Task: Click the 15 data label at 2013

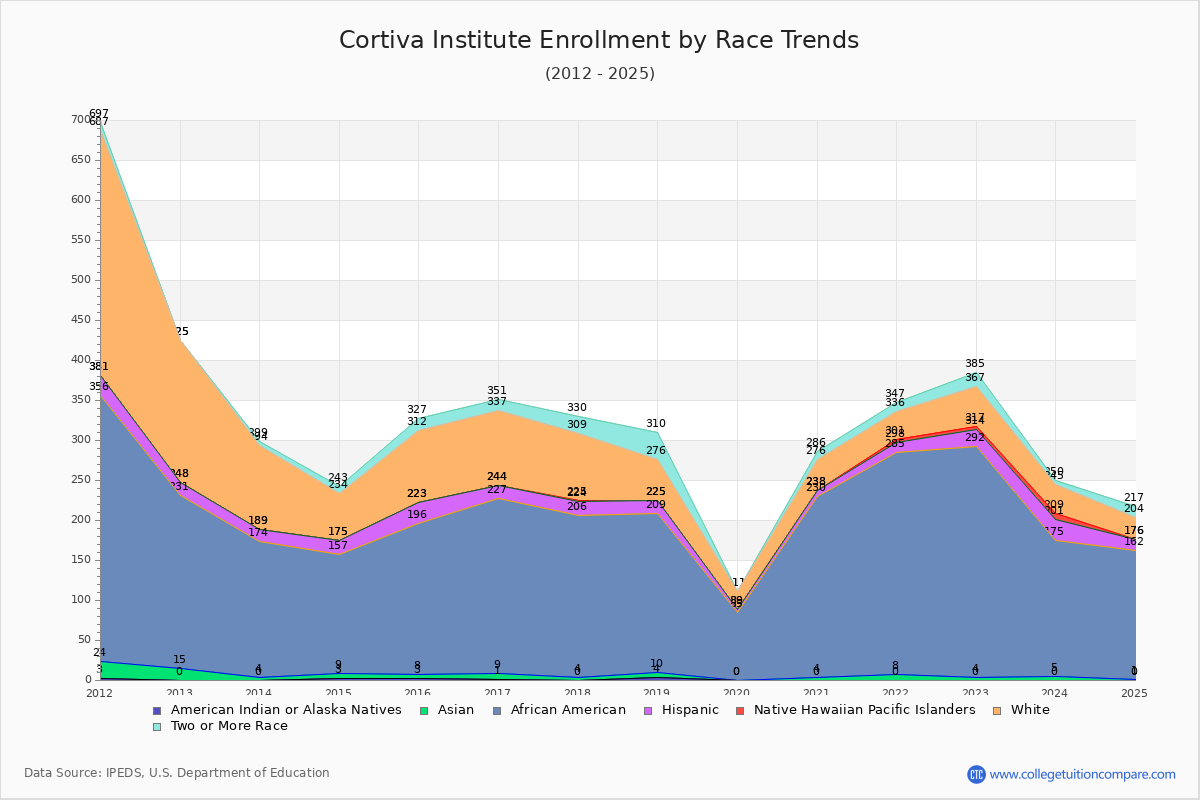Action: pyautogui.click(x=179, y=660)
